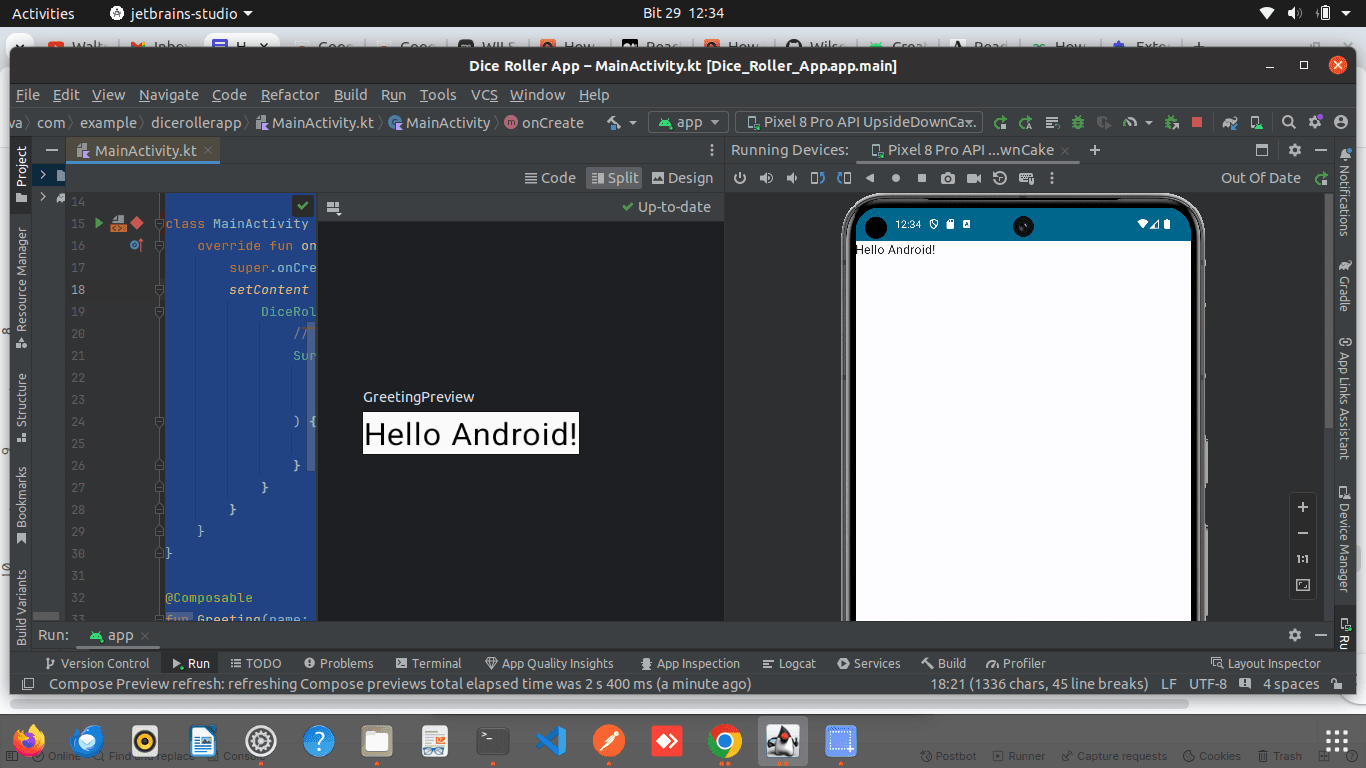Click the Search Everywhere magnifier icon
Screen dimensions: 1366x768
(1289, 122)
